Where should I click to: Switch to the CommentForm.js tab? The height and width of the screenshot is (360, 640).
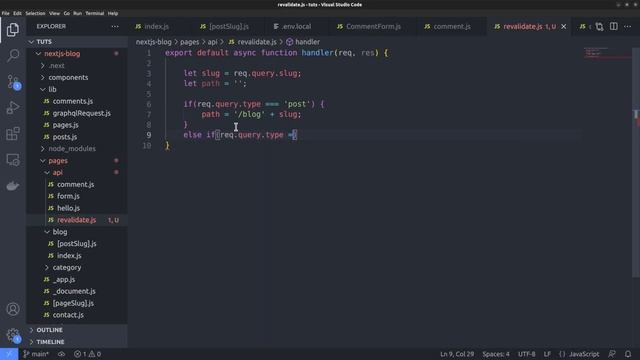[373, 27]
